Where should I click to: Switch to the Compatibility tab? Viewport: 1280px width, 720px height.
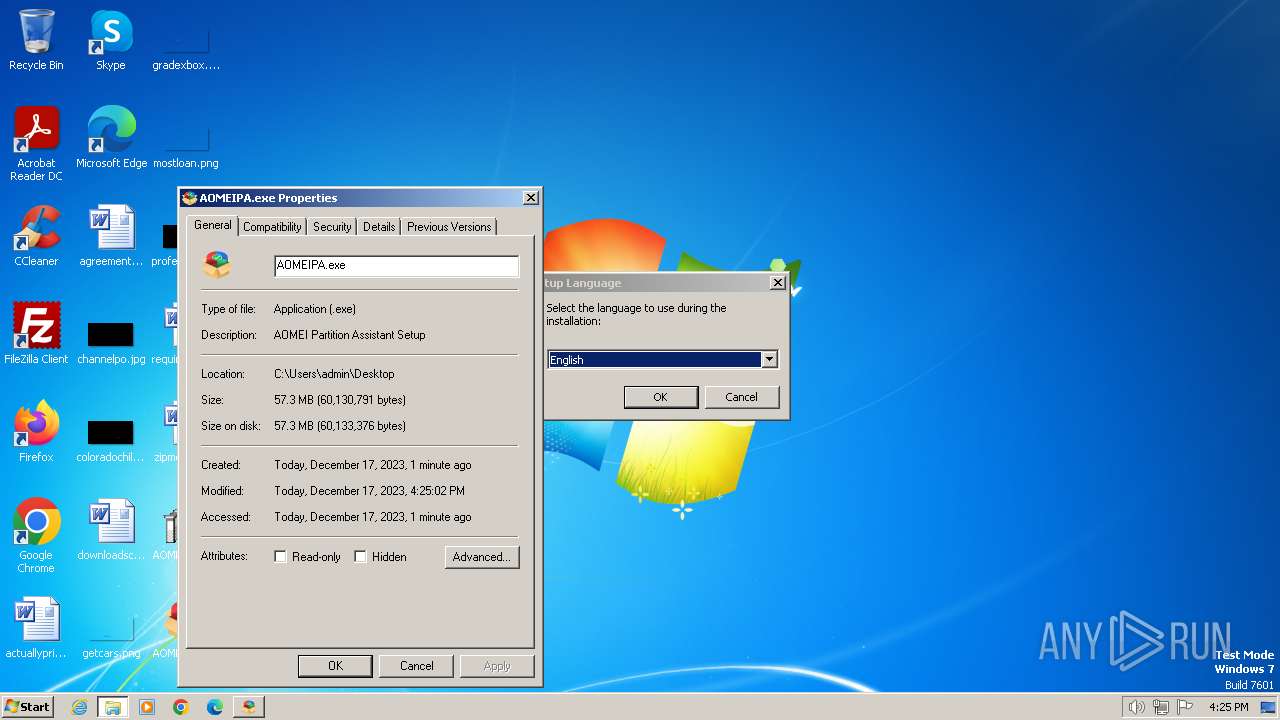272,227
